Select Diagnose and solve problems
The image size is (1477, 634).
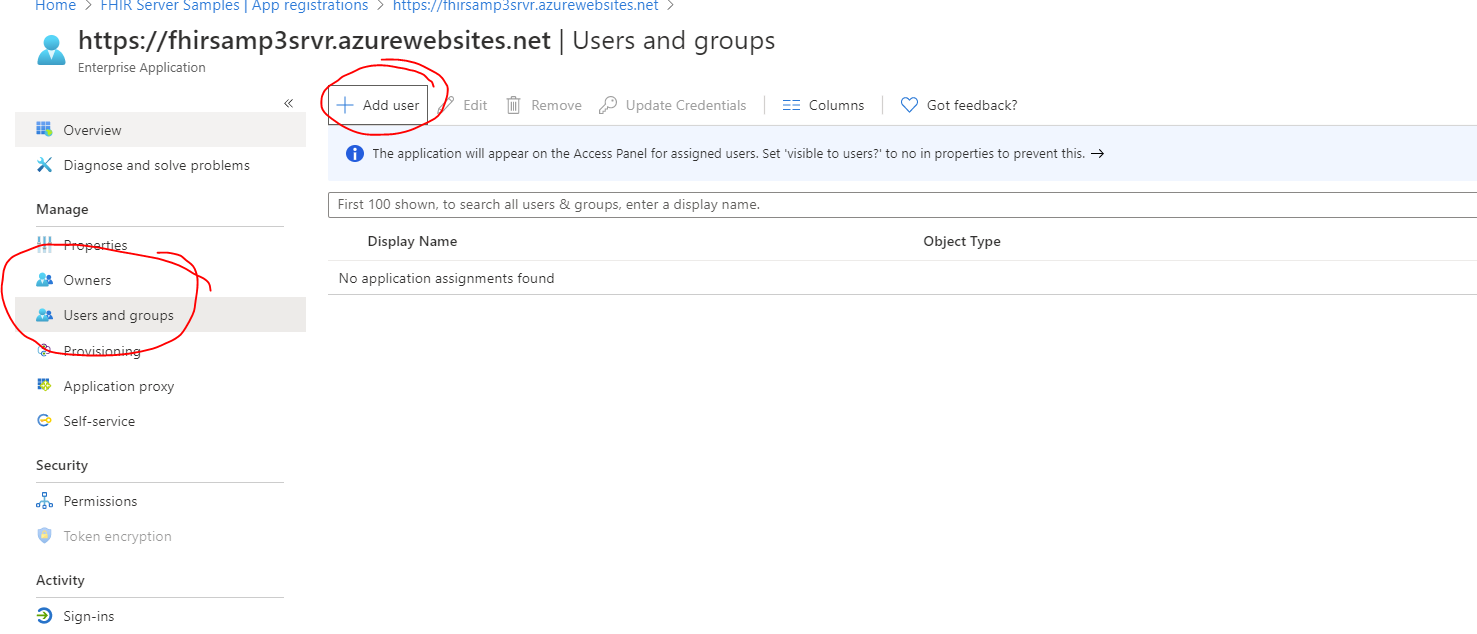click(x=155, y=165)
